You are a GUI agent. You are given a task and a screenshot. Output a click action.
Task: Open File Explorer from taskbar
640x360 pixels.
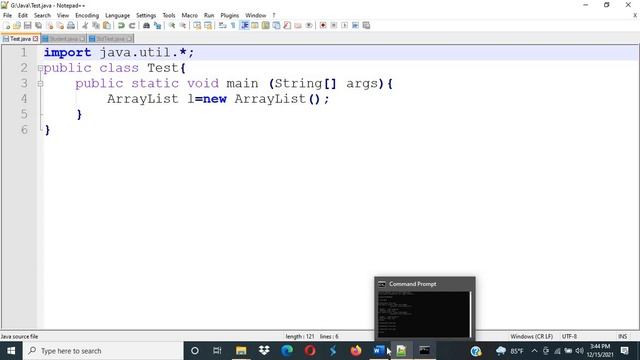click(241, 351)
